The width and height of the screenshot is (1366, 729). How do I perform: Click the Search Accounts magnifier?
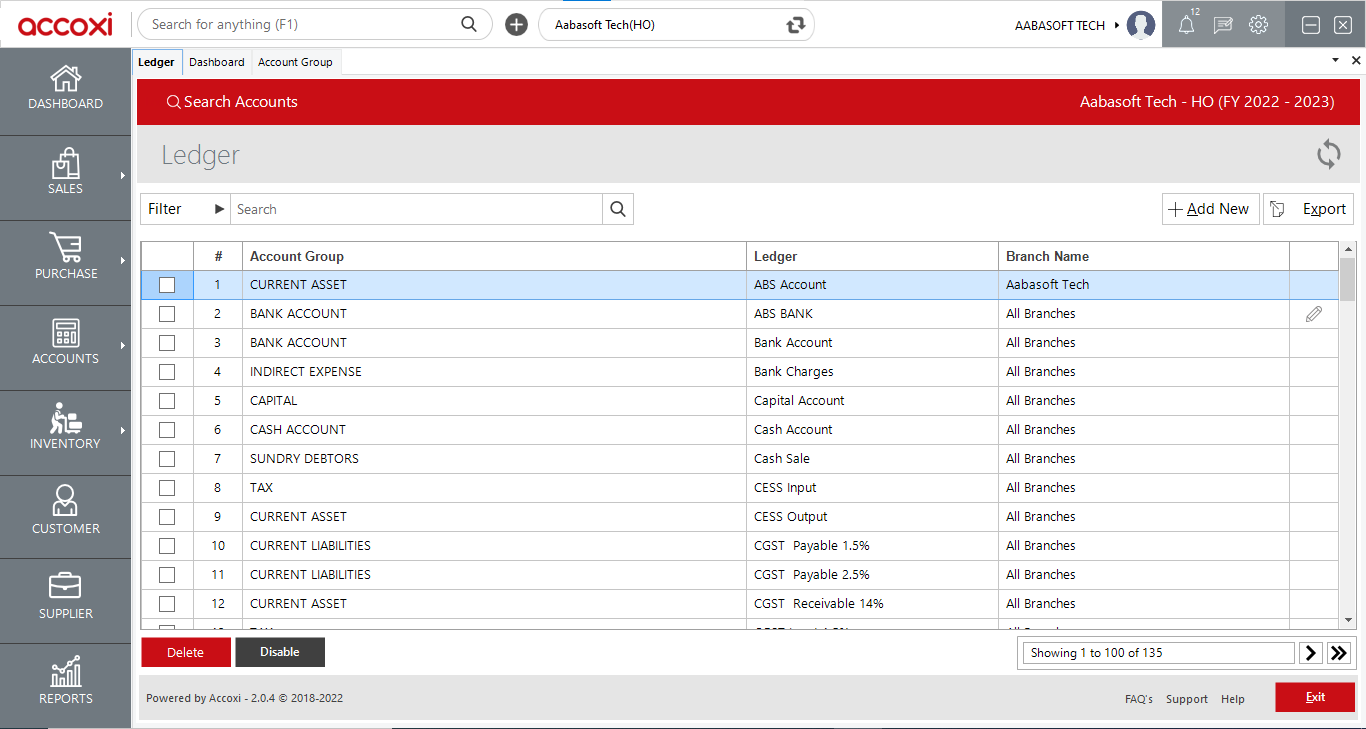[x=174, y=102]
